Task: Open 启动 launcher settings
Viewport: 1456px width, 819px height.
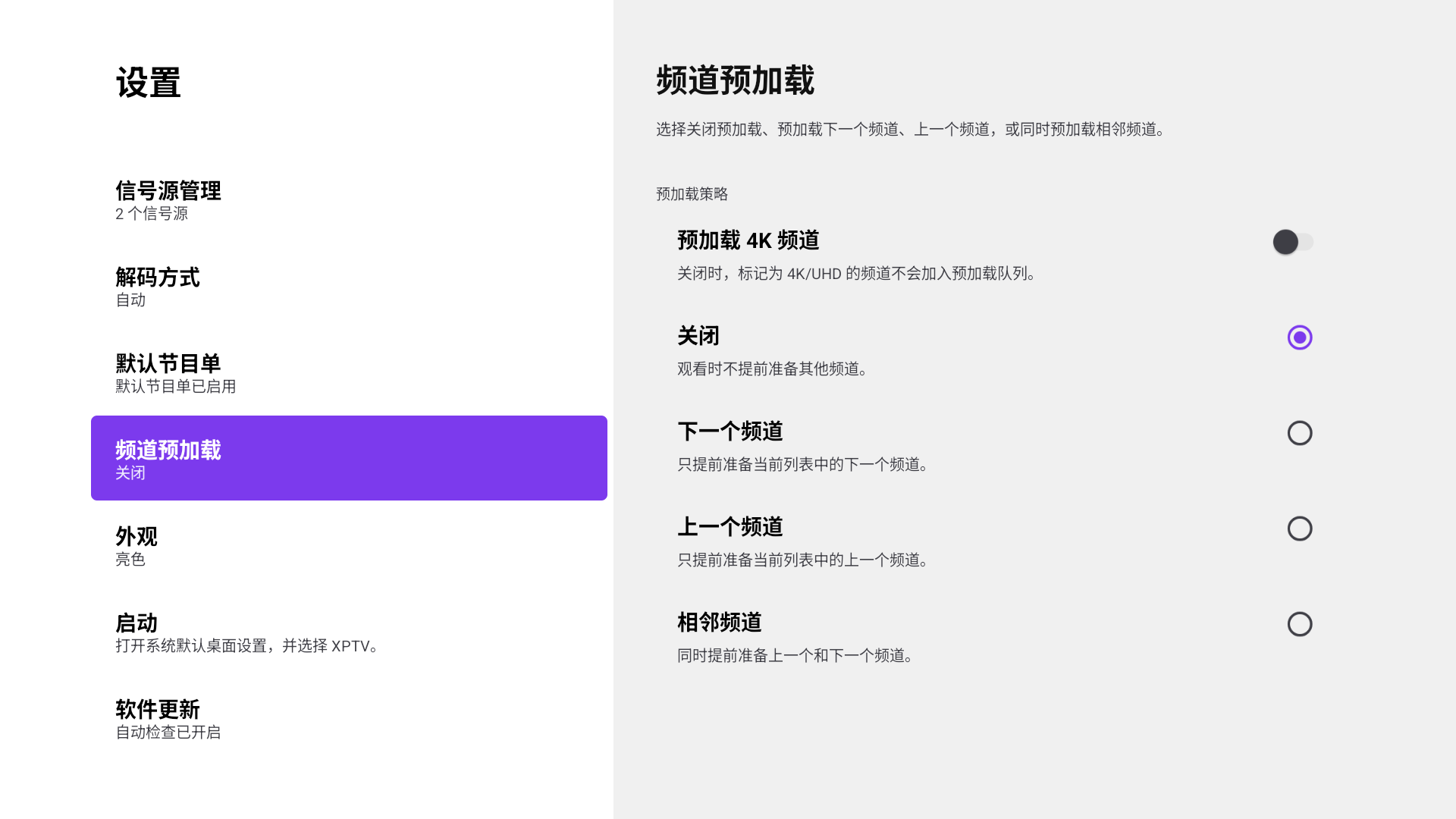Action: (349, 631)
